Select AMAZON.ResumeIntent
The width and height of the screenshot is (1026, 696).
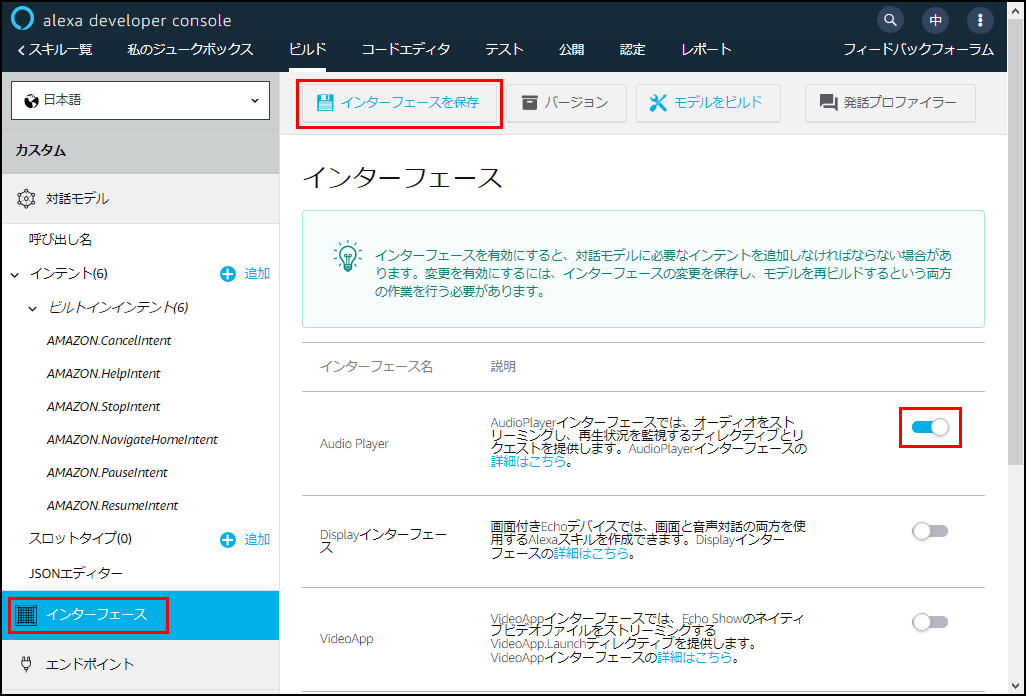click(x=112, y=506)
